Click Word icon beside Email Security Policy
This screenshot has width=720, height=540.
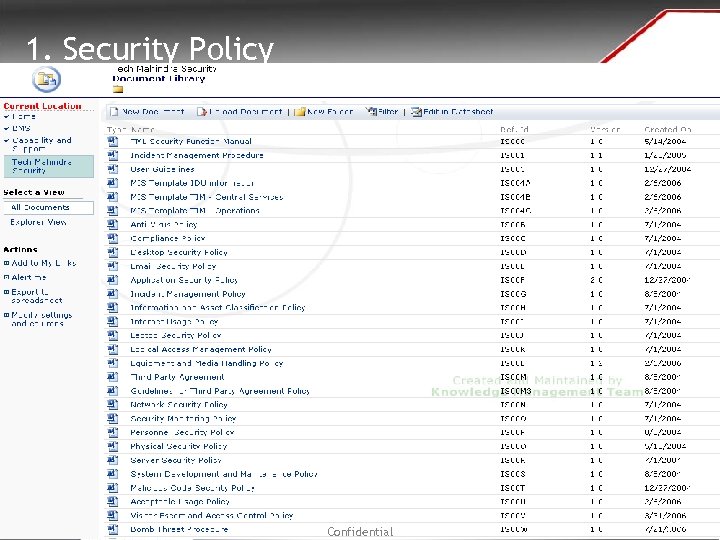[112, 266]
